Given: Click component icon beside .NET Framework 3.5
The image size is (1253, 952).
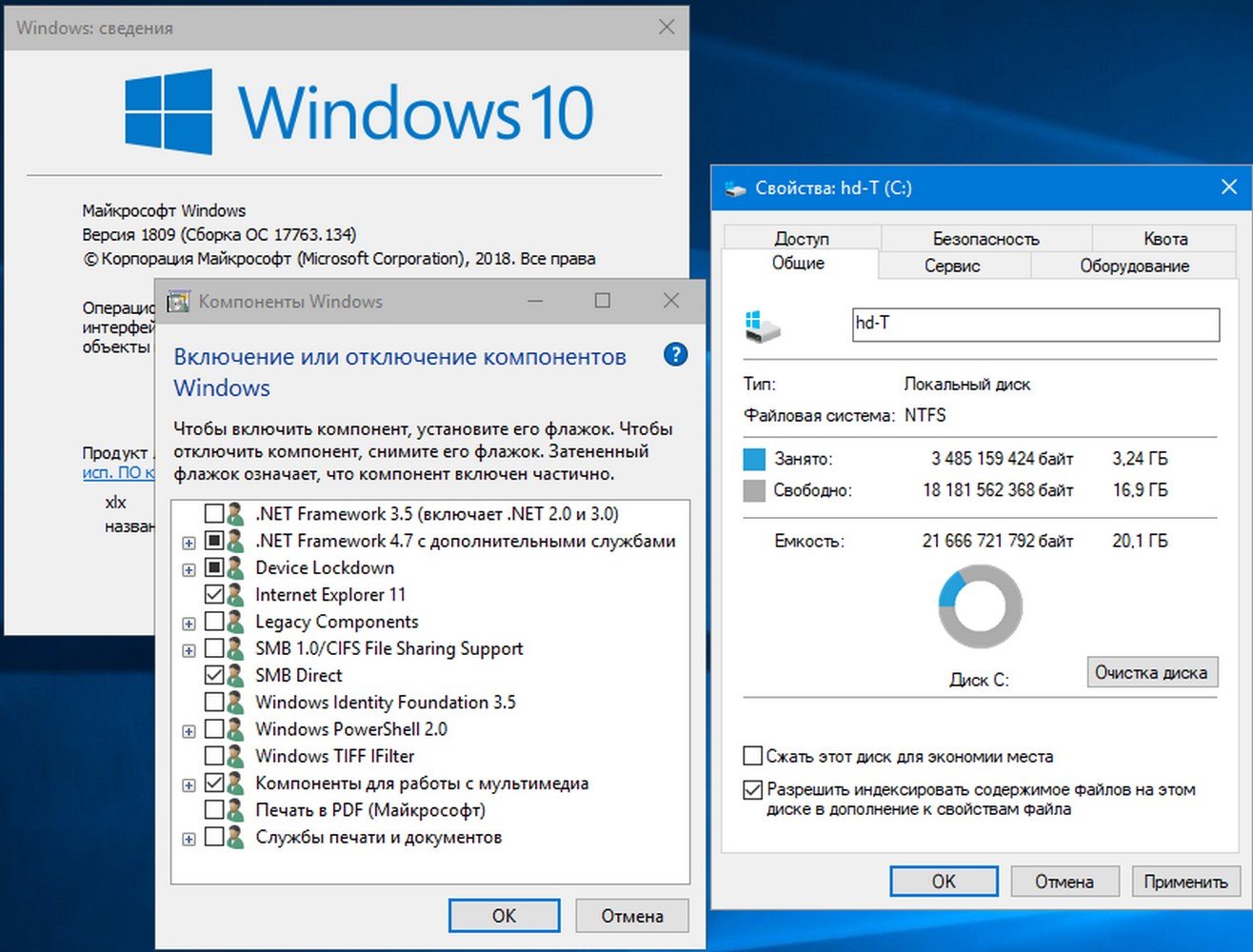Looking at the screenshot, I should 235,514.
